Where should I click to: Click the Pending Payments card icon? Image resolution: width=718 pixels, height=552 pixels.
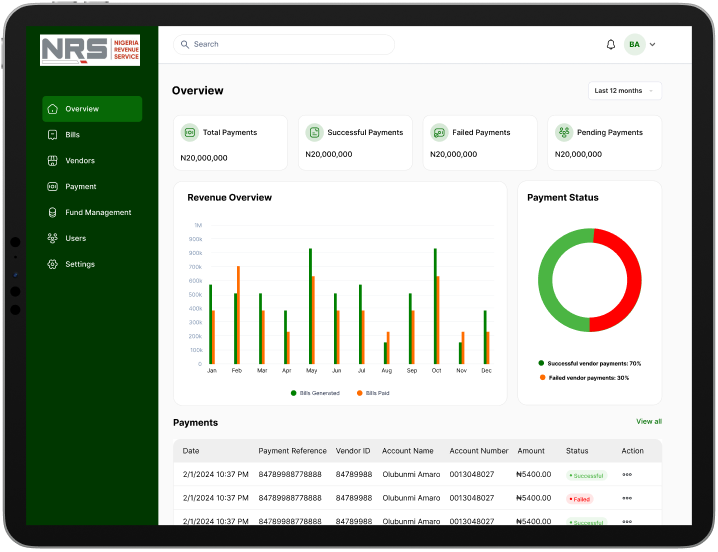pyautogui.click(x=564, y=133)
